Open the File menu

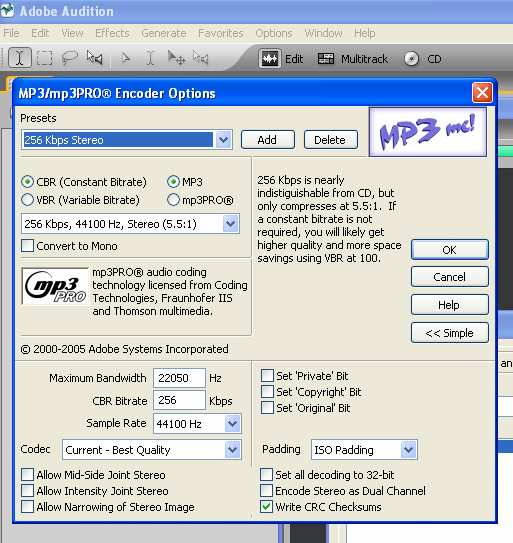(x=11, y=33)
